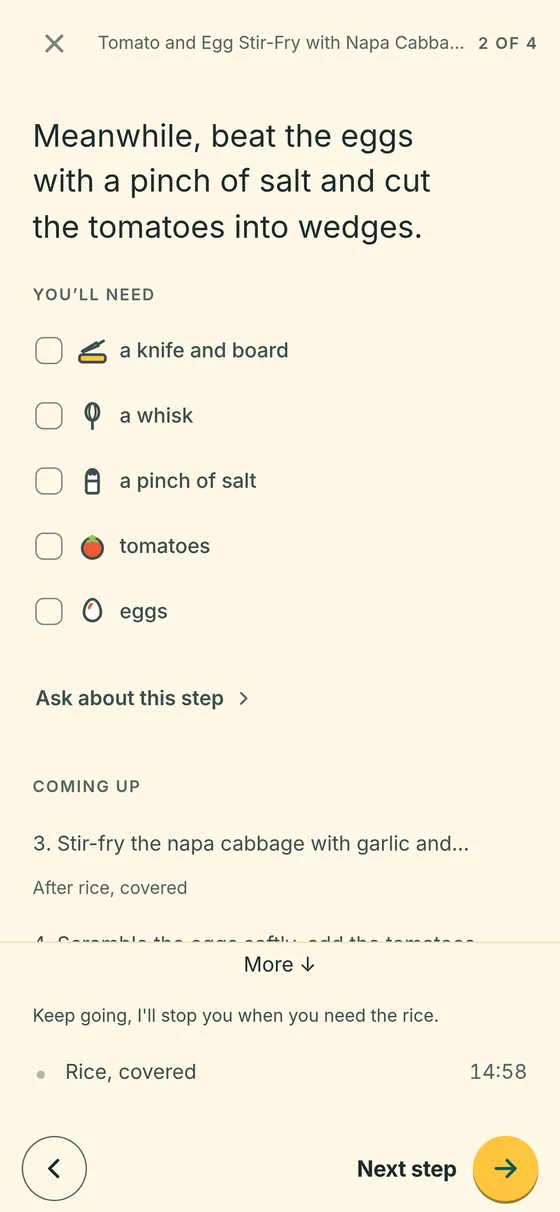Check off a knife and board

click(x=49, y=351)
